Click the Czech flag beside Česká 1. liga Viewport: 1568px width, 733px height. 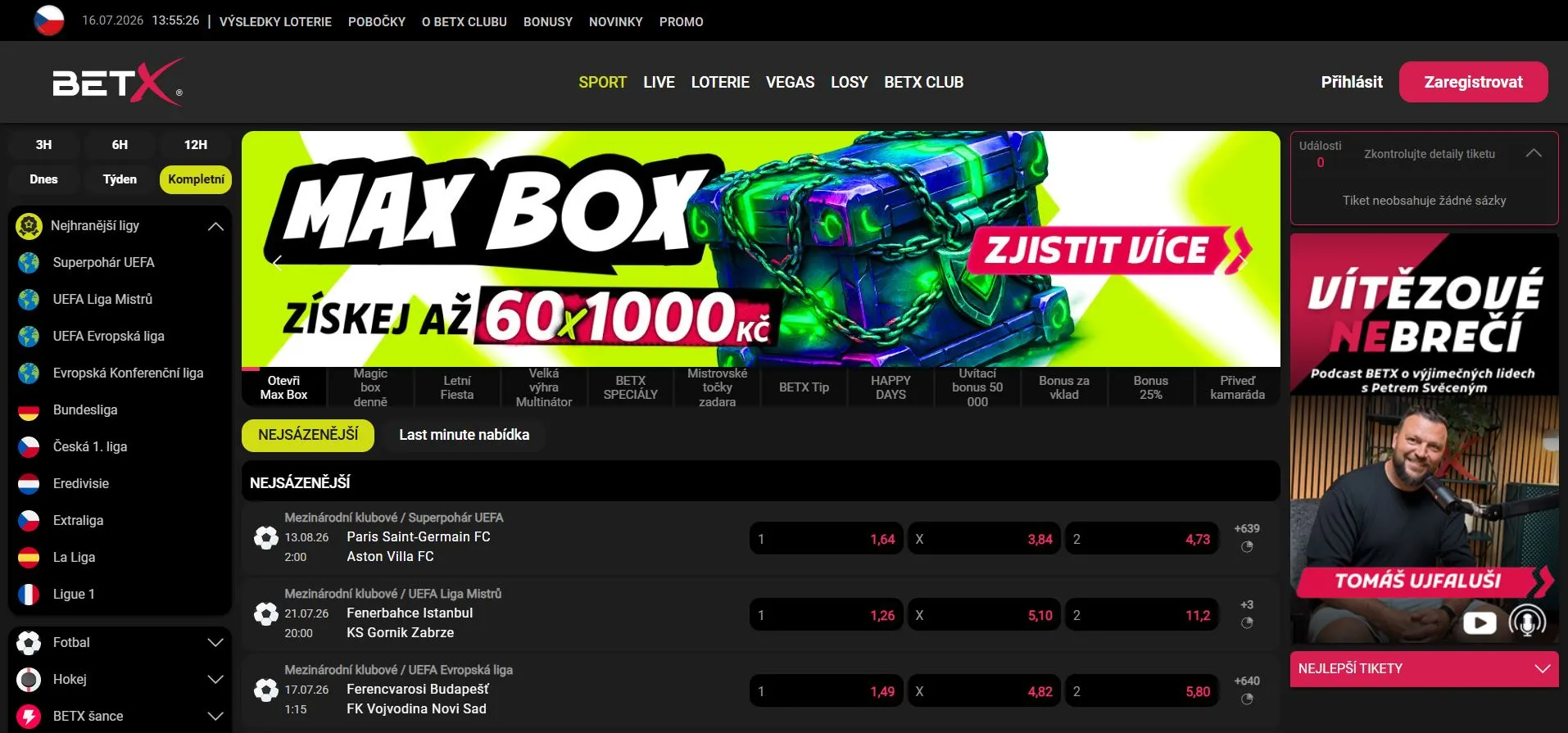click(x=29, y=447)
